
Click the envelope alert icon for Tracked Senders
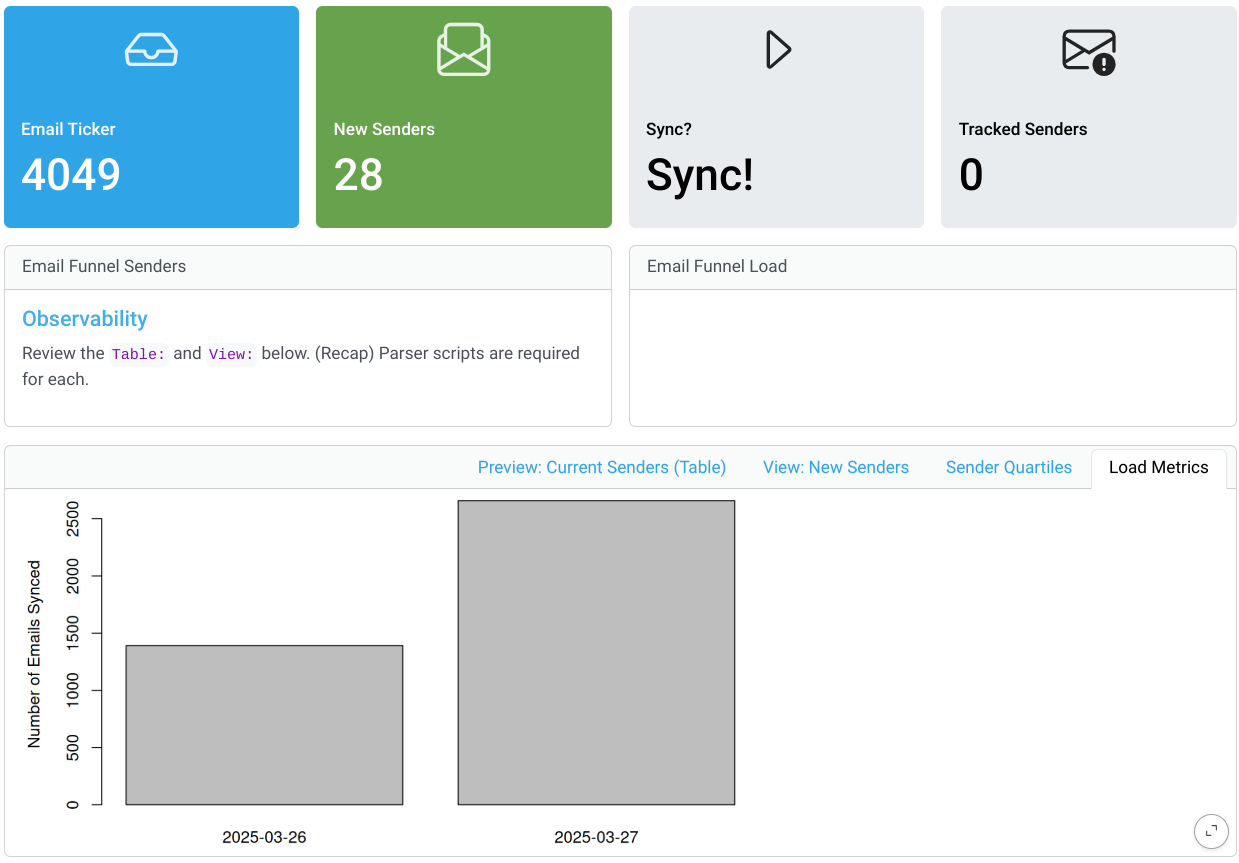[1088, 50]
